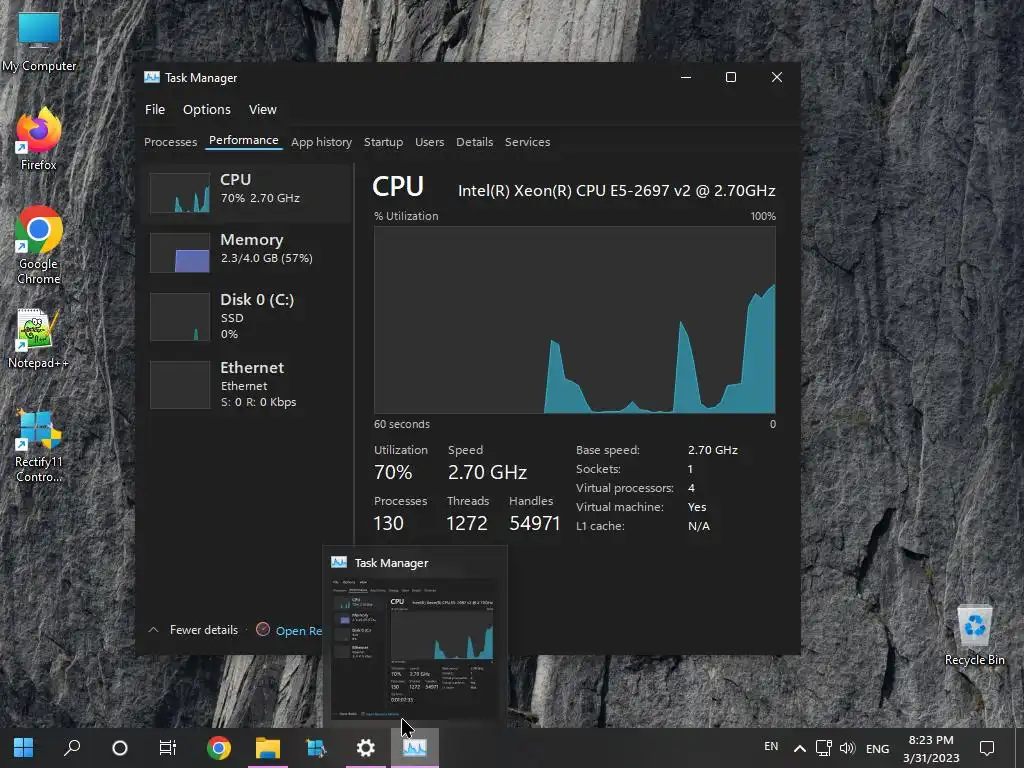
Task: Show hidden system tray icons
Action: [799, 748]
